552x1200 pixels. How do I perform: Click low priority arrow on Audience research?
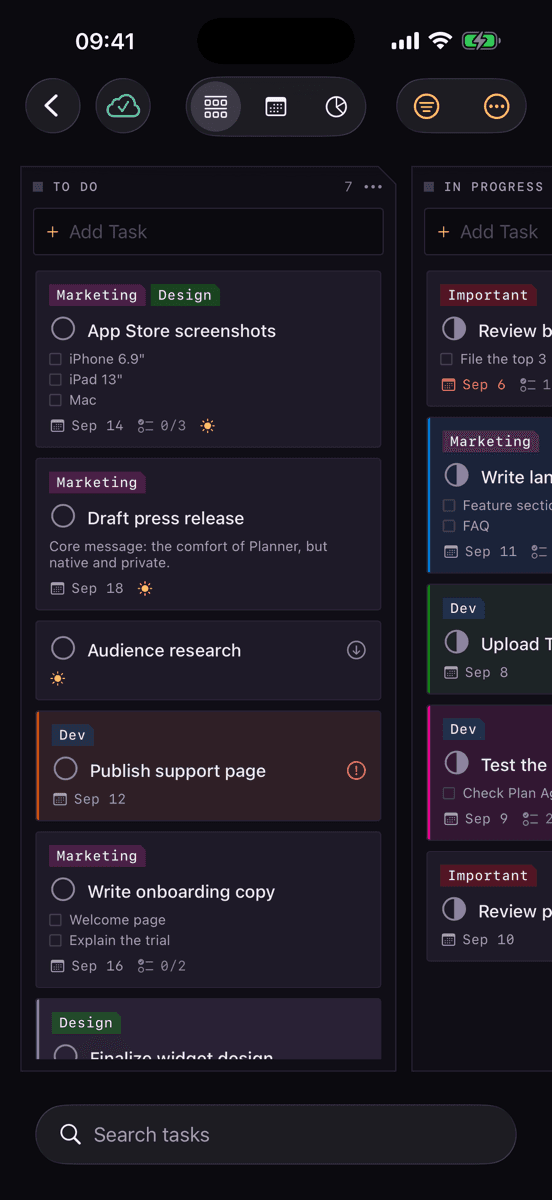tap(356, 650)
